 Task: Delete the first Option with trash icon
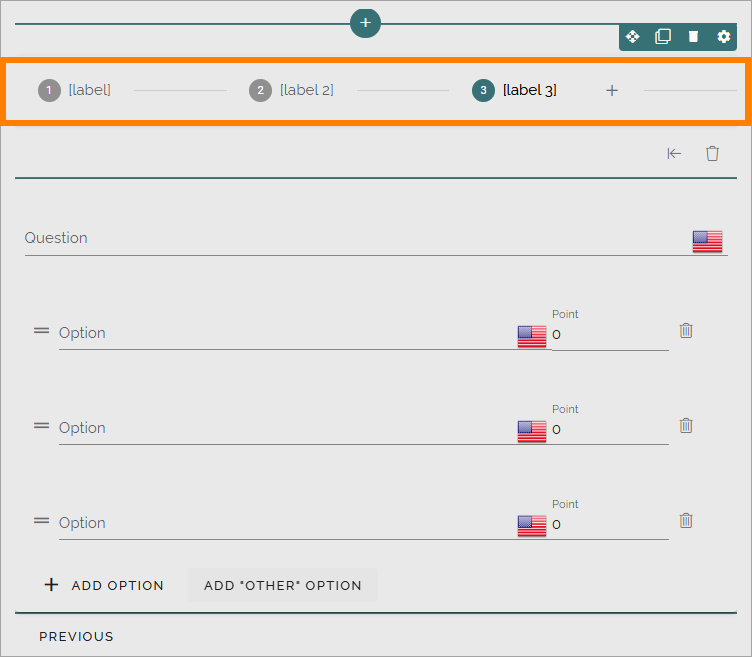[x=686, y=330]
